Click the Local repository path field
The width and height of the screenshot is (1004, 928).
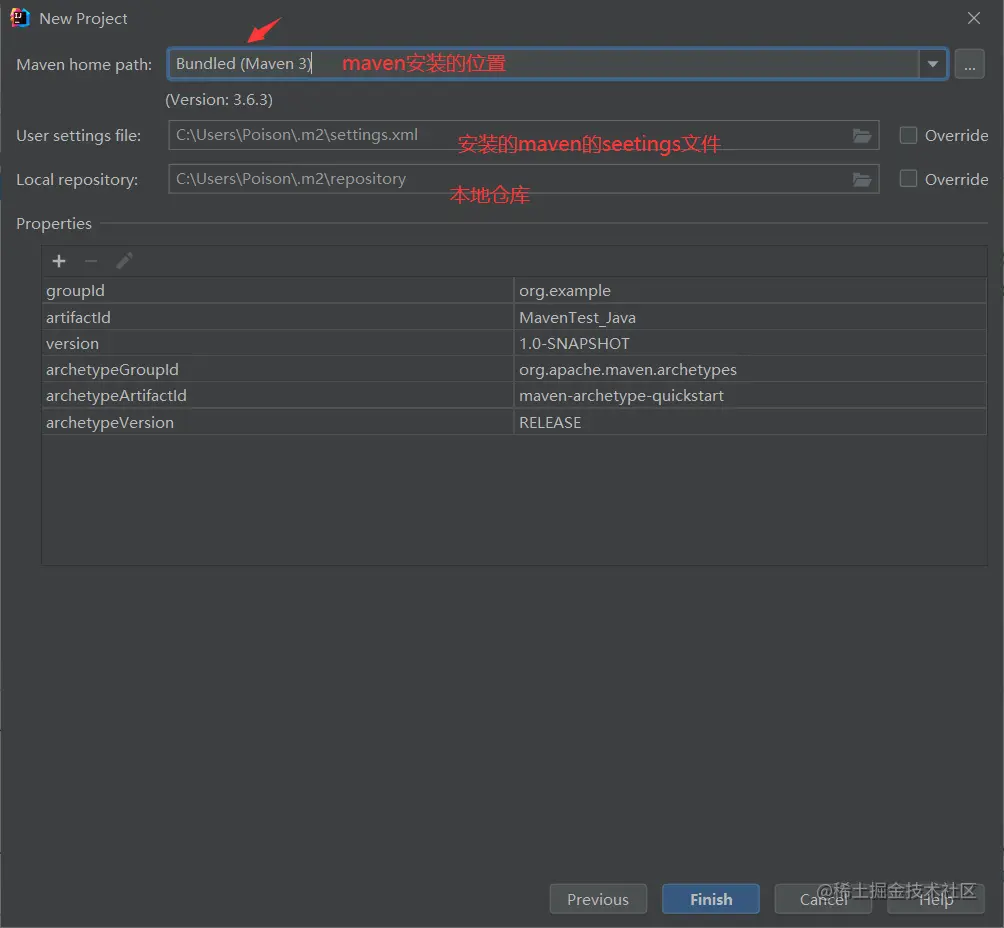click(x=523, y=179)
